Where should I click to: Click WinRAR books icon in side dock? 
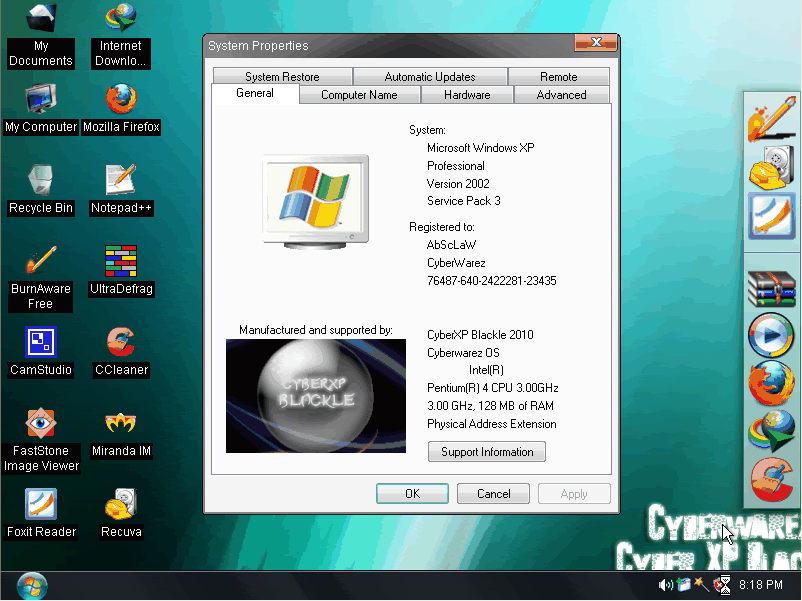[772, 288]
